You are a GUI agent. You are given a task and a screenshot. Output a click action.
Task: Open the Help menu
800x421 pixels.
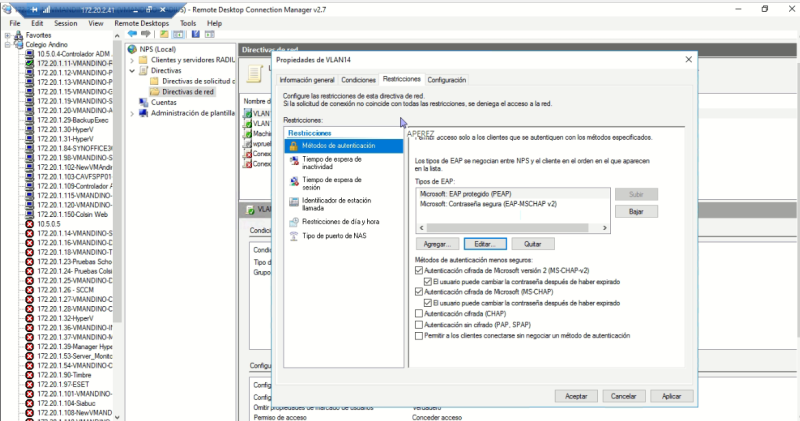(214, 23)
